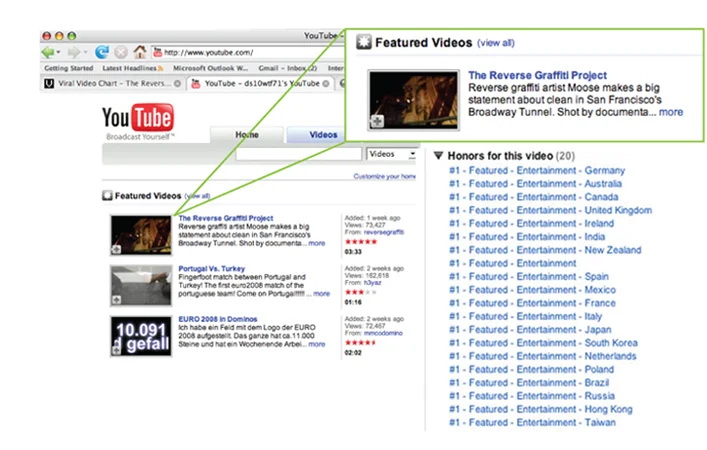Add Portugal Vs. Turkey to QuickList plus icon
The width and height of the screenshot is (707, 450).
(x=116, y=300)
